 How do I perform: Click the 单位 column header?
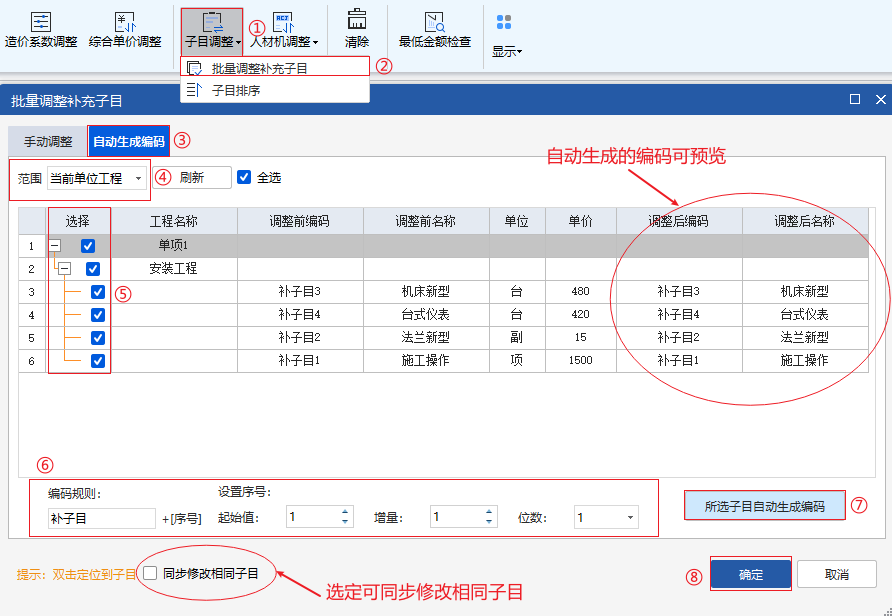coord(517,221)
